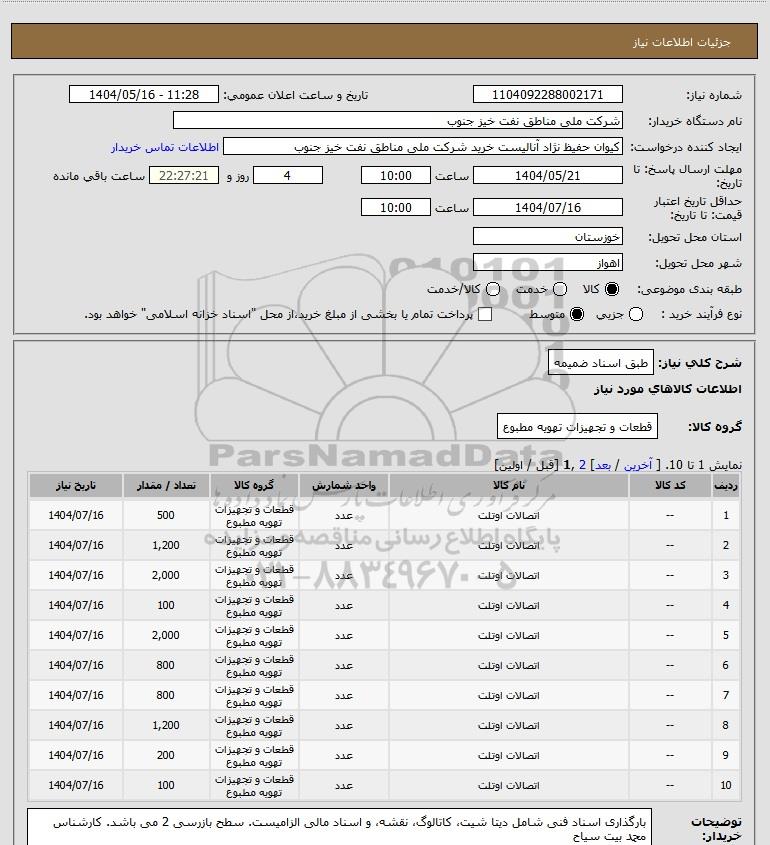Click the تاریخ نیاز column header

(x=76, y=485)
